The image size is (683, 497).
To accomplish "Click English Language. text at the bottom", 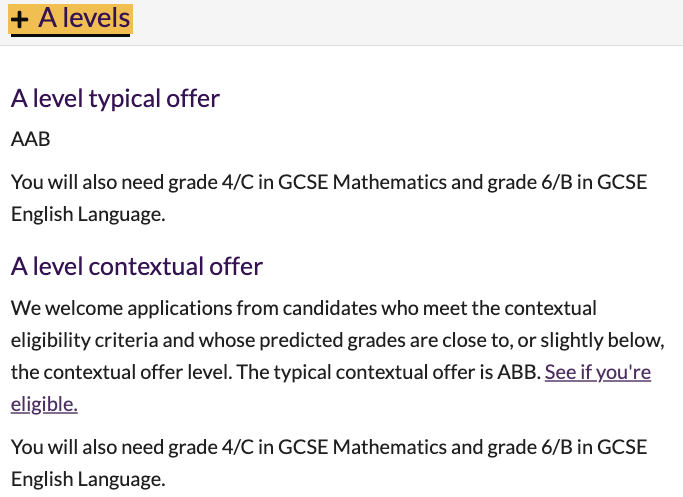I will pos(88,479).
